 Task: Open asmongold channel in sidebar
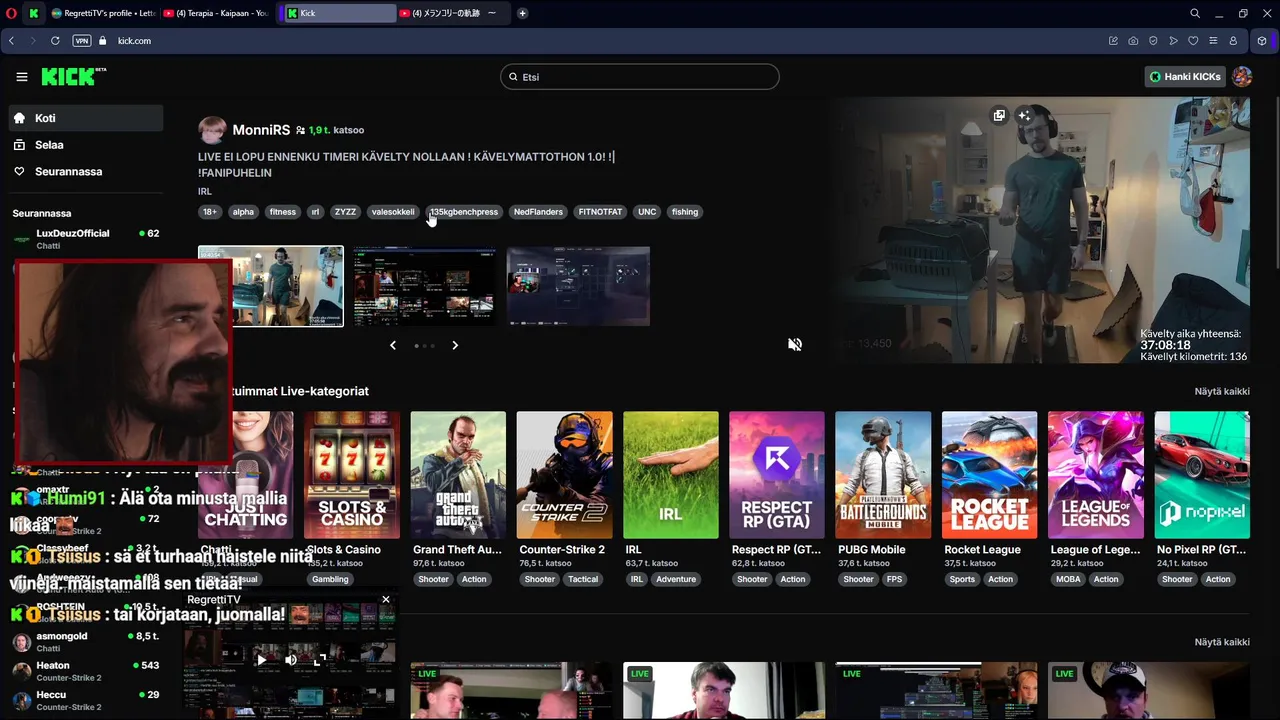pos(86,642)
